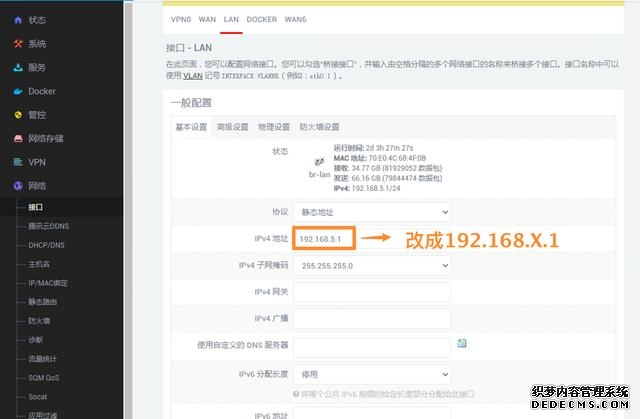Switch to the VPN0 interface tab

pos(181,19)
